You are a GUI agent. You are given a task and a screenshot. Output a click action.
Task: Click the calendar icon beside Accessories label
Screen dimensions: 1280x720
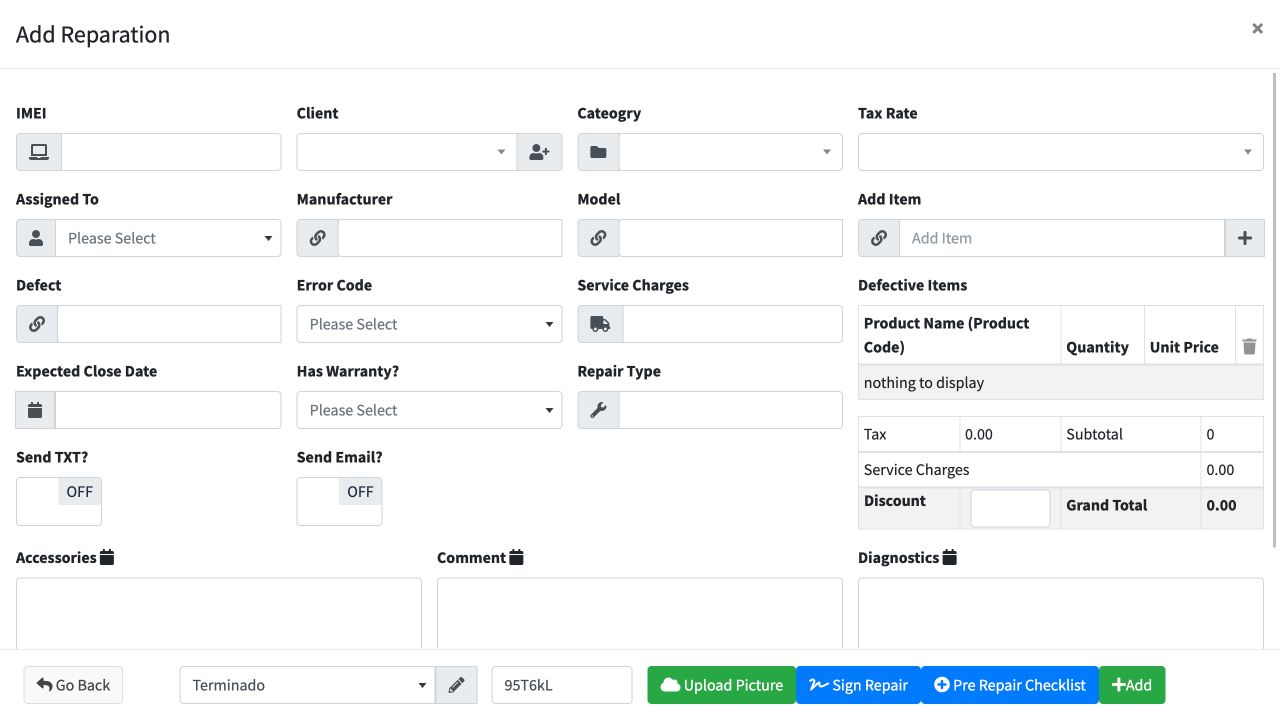(x=106, y=556)
